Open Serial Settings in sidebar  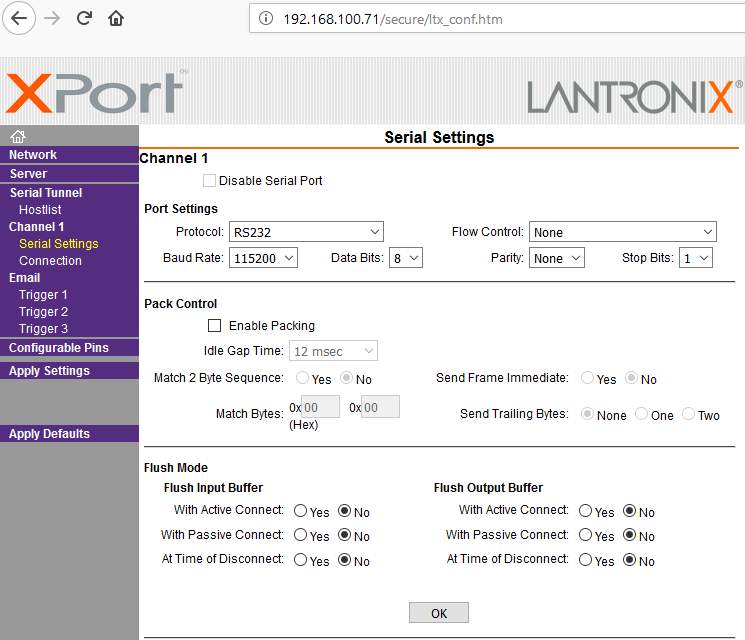tap(58, 244)
